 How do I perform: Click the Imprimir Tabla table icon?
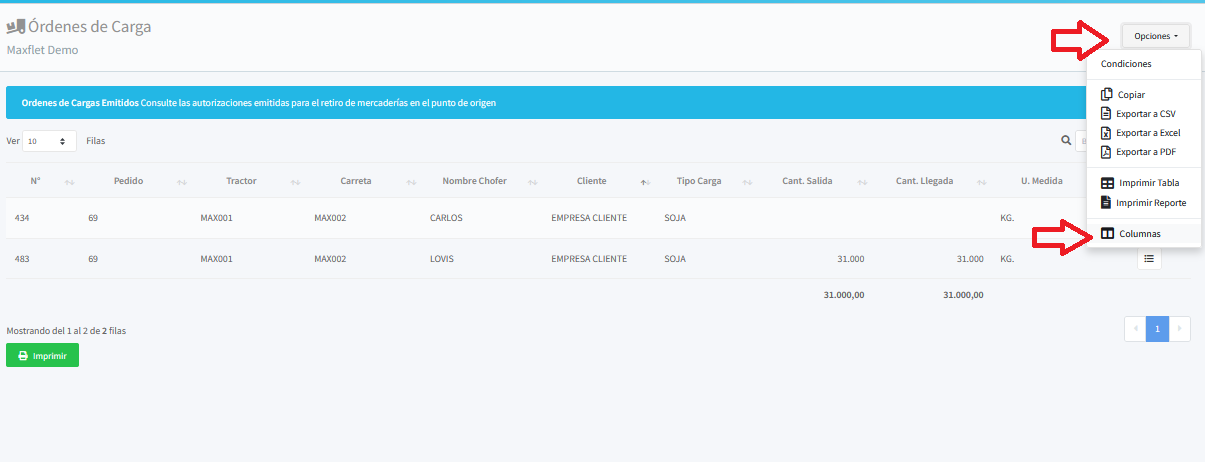[x=1107, y=184]
